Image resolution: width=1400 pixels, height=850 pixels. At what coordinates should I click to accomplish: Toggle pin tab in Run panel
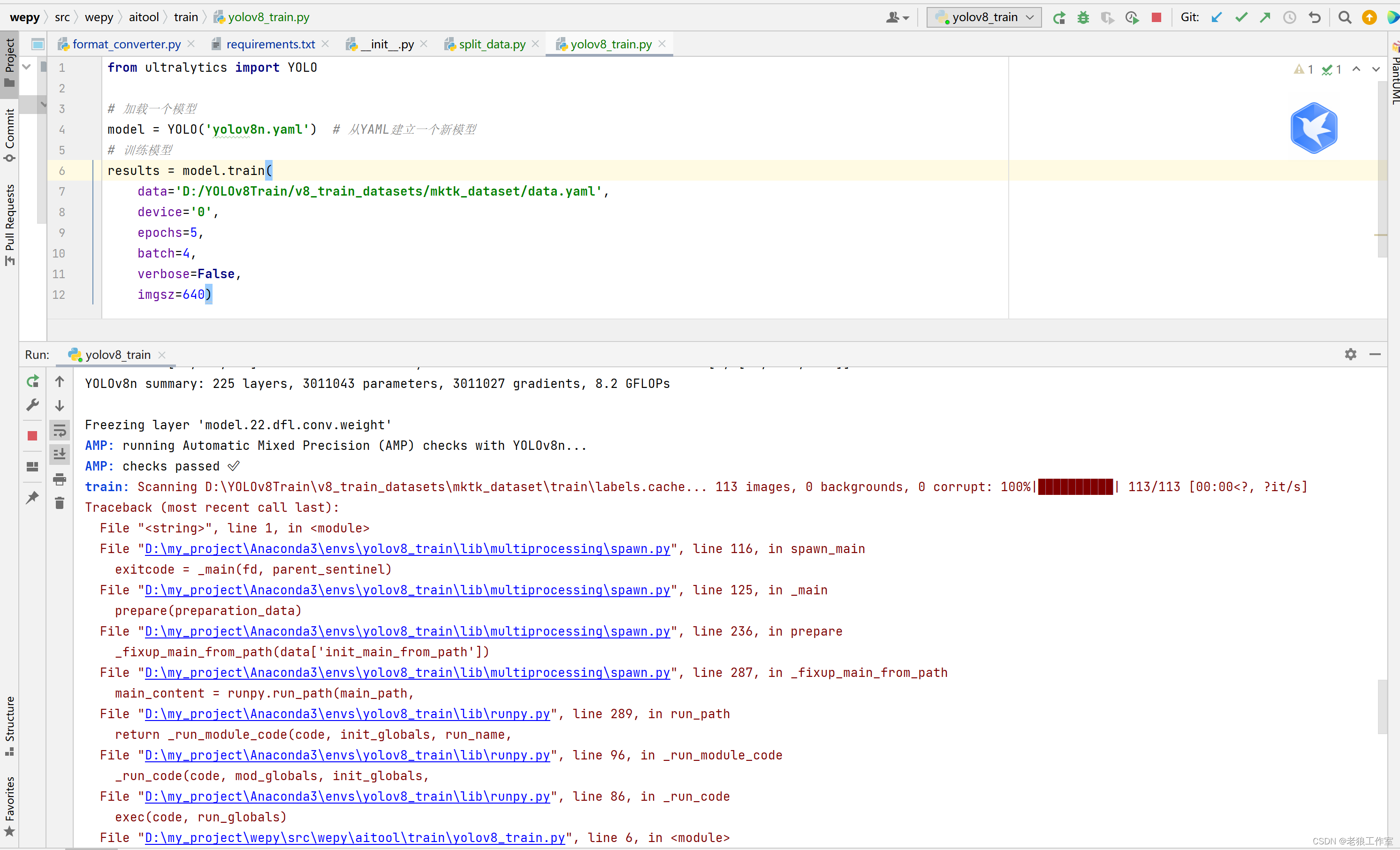[x=32, y=498]
